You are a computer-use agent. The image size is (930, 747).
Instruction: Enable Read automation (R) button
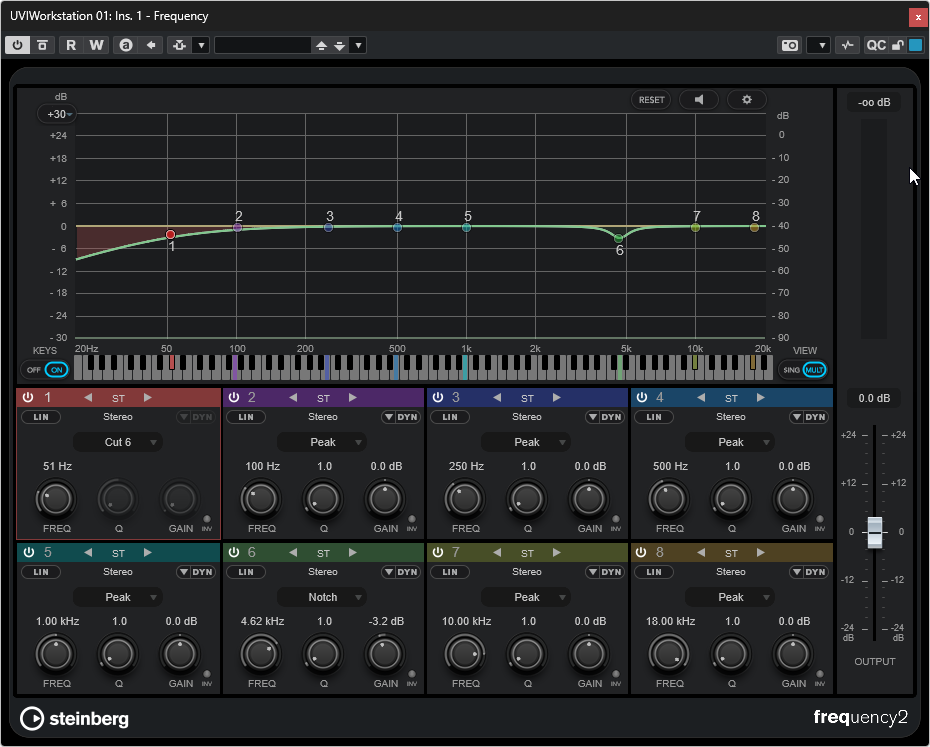[71, 45]
